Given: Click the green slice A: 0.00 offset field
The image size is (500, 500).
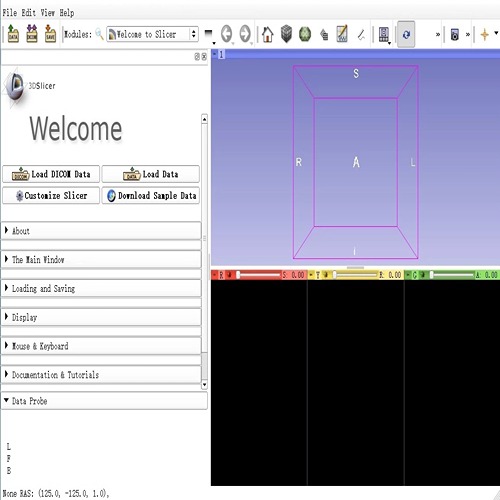Looking at the screenshot, I should pyautogui.click(x=487, y=275).
